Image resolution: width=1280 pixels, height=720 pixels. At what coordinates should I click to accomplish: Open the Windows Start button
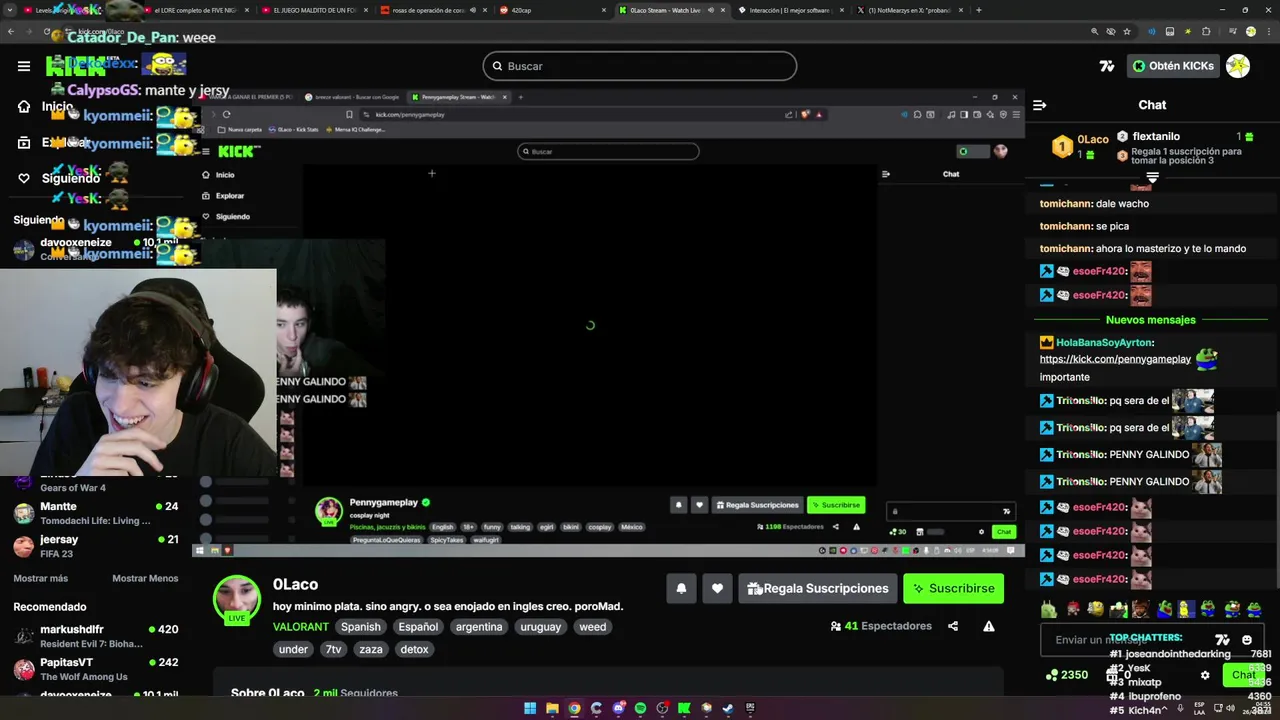point(530,708)
